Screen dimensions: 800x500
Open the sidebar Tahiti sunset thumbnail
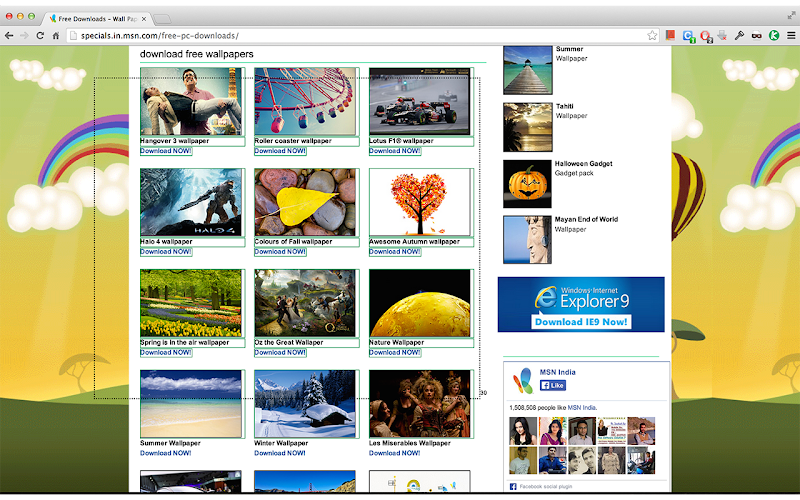point(528,127)
